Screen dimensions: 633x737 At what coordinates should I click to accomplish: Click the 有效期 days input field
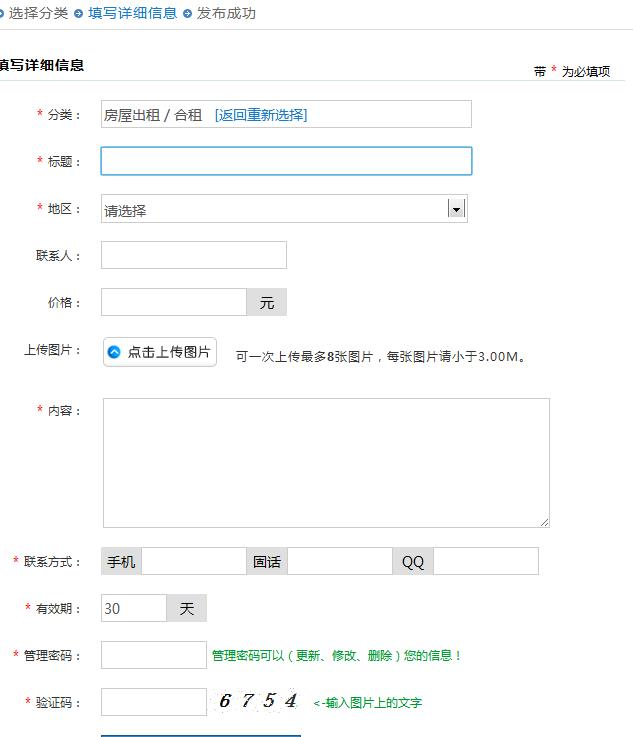(133, 608)
